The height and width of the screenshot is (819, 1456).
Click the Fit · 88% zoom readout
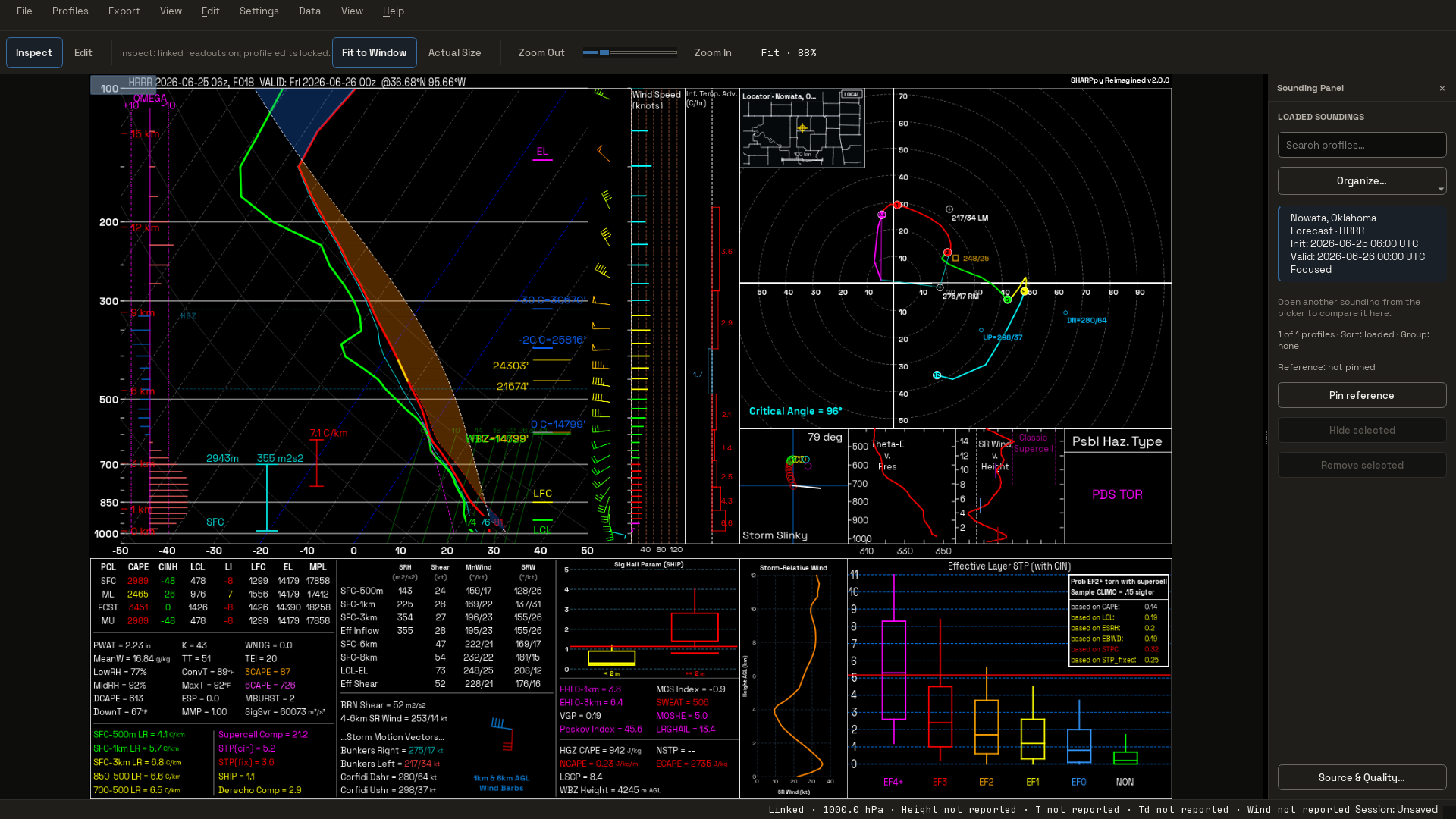point(789,52)
